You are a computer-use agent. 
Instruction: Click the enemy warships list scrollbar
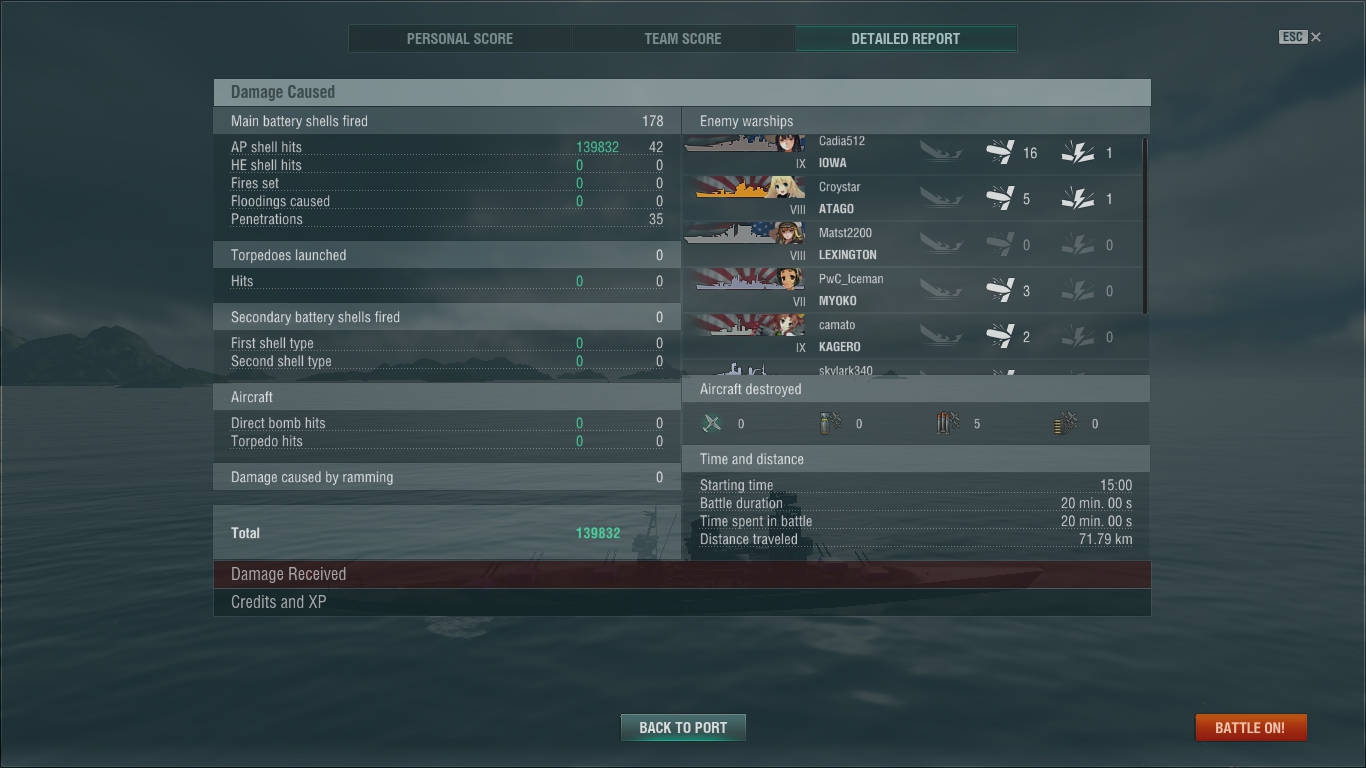(1144, 226)
